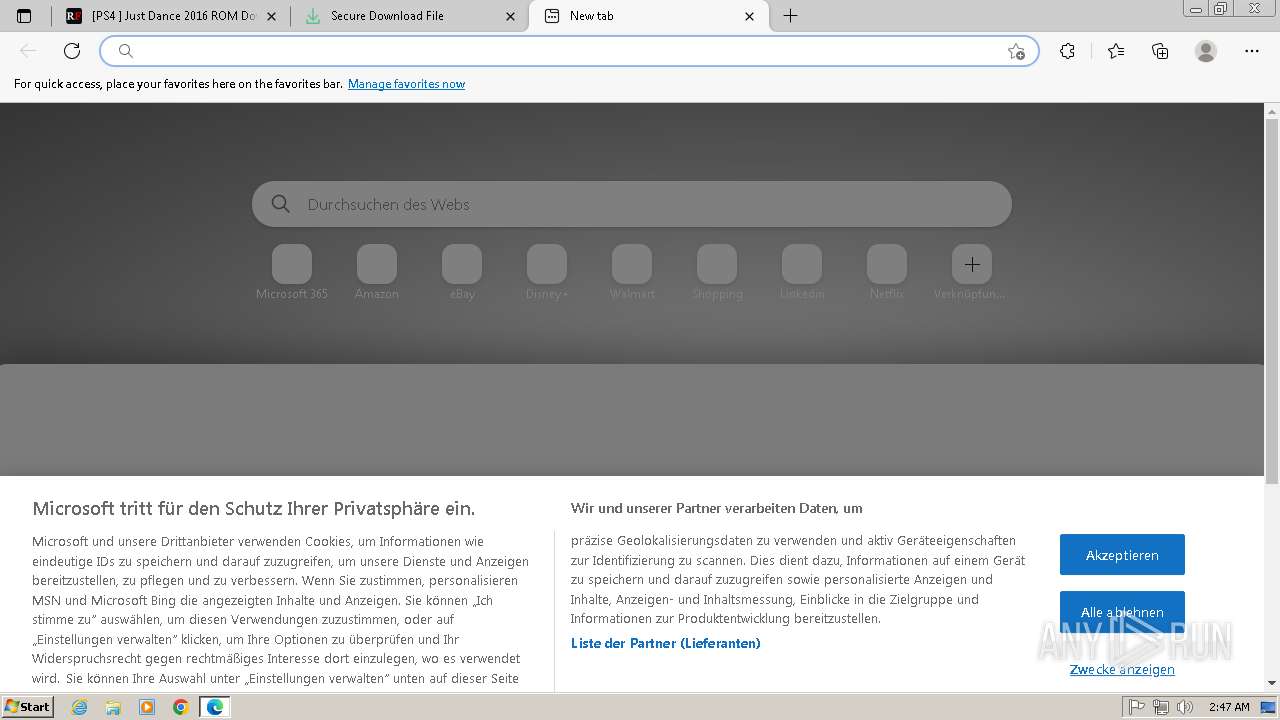Image resolution: width=1280 pixels, height=720 pixels.
Task: Click the 2:47 AM system clock
Action: pos(1229,707)
